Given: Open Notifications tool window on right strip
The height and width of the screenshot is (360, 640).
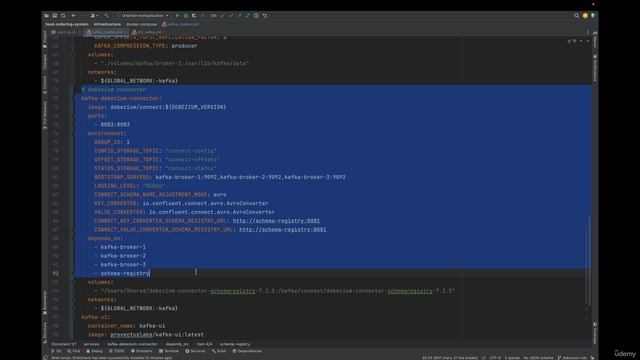Looking at the screenshot, I should pyautogui.click(x=595, y=67).
